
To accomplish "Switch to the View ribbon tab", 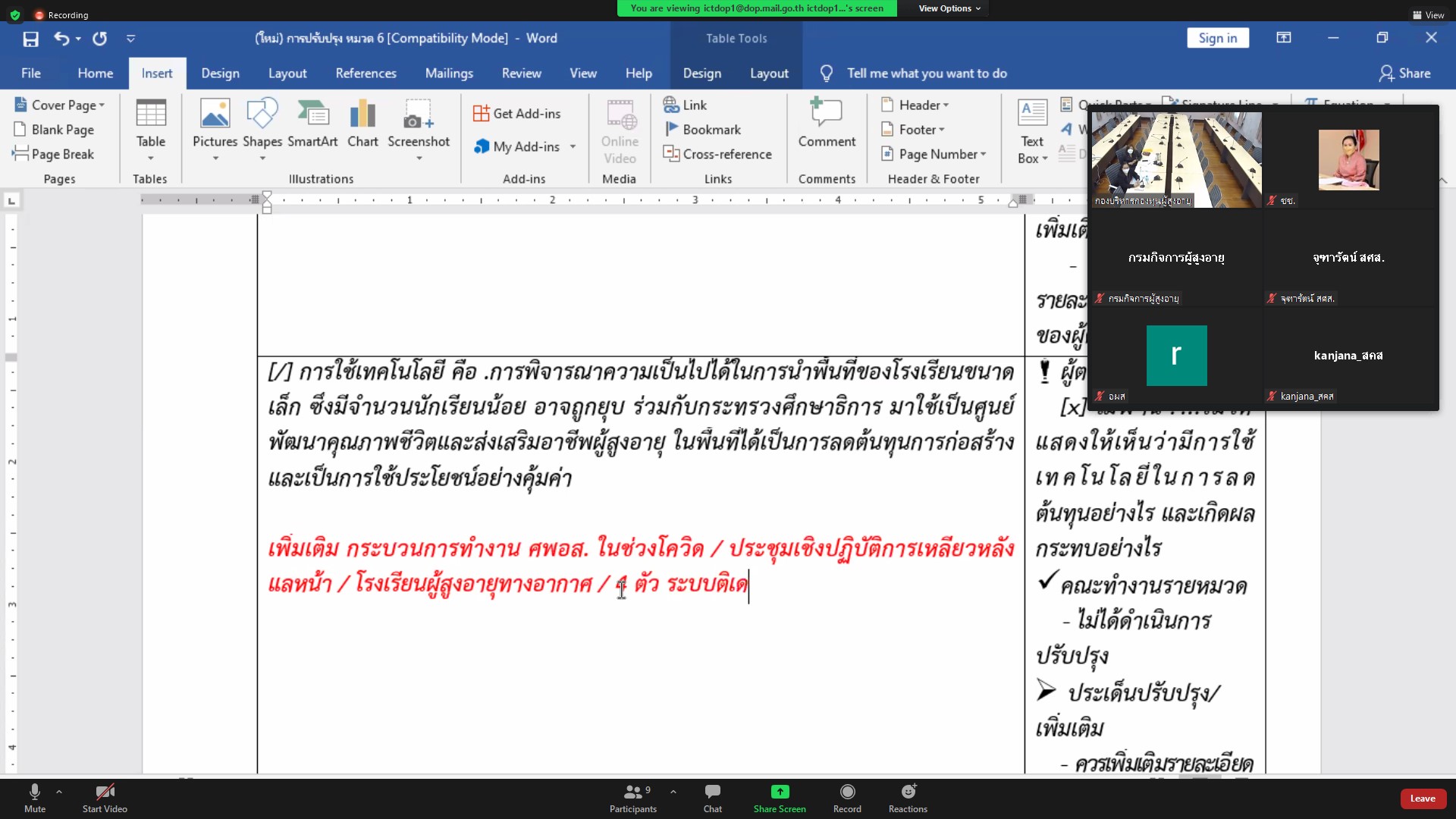I will click(583, 74).
